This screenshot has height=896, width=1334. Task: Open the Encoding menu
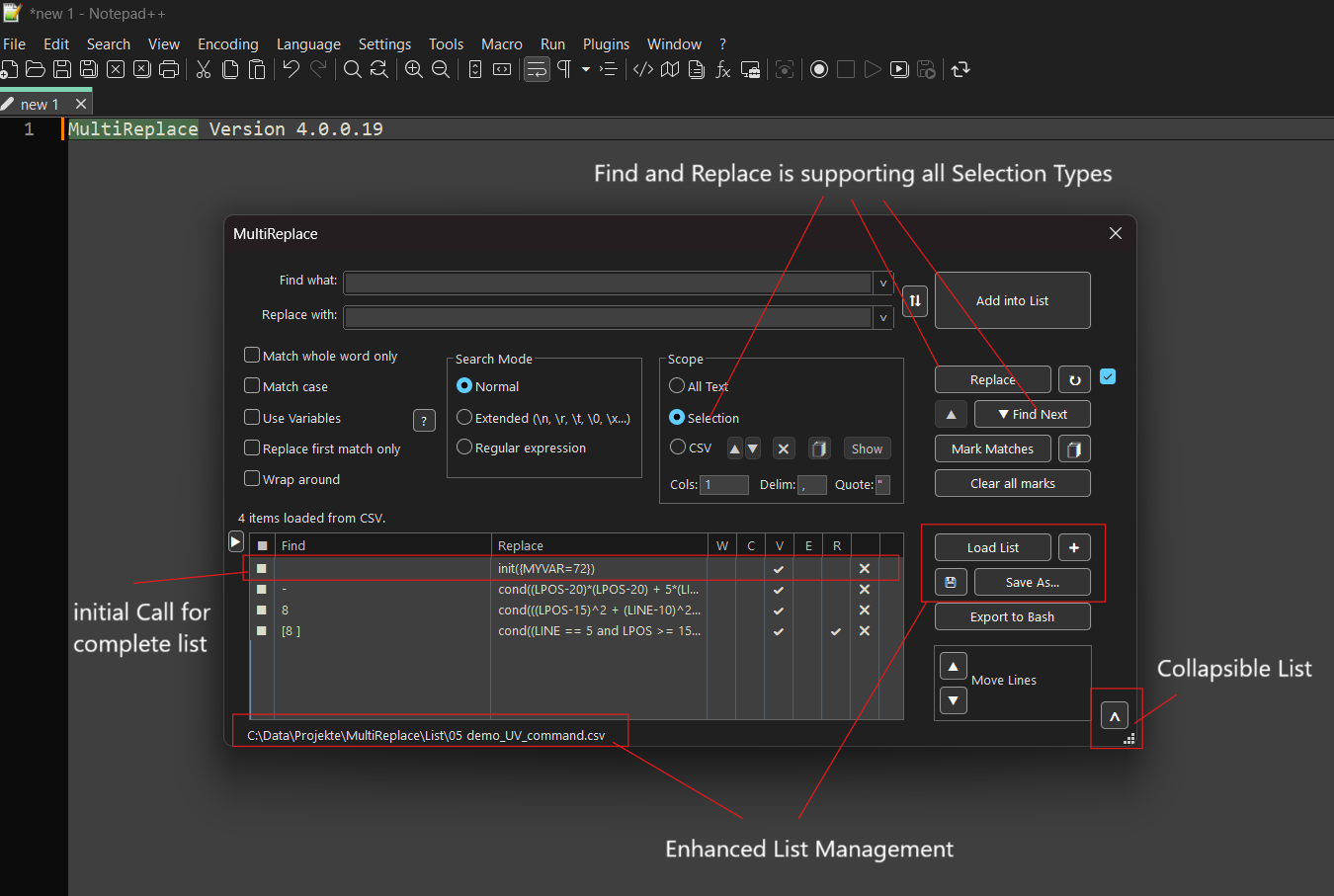228,44
